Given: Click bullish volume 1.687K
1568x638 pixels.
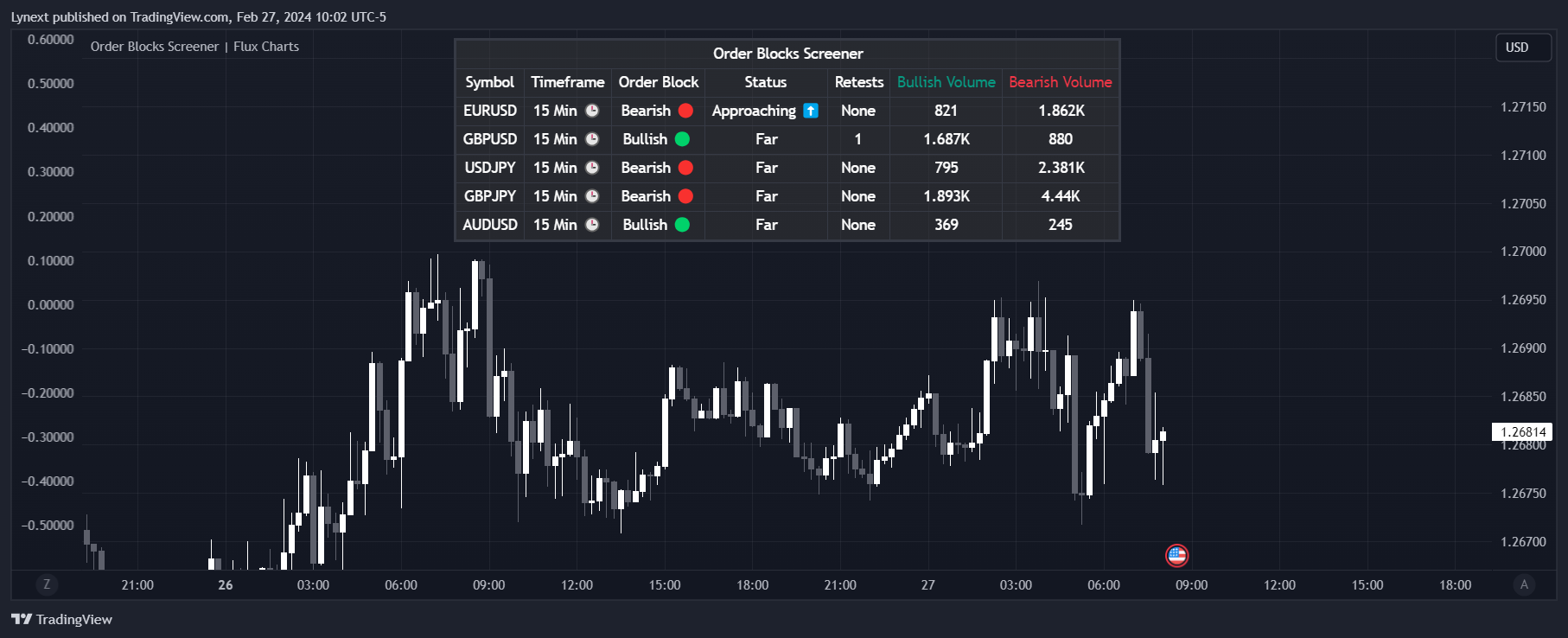Looking at the screenshot, I should click(x=947, y=139).
